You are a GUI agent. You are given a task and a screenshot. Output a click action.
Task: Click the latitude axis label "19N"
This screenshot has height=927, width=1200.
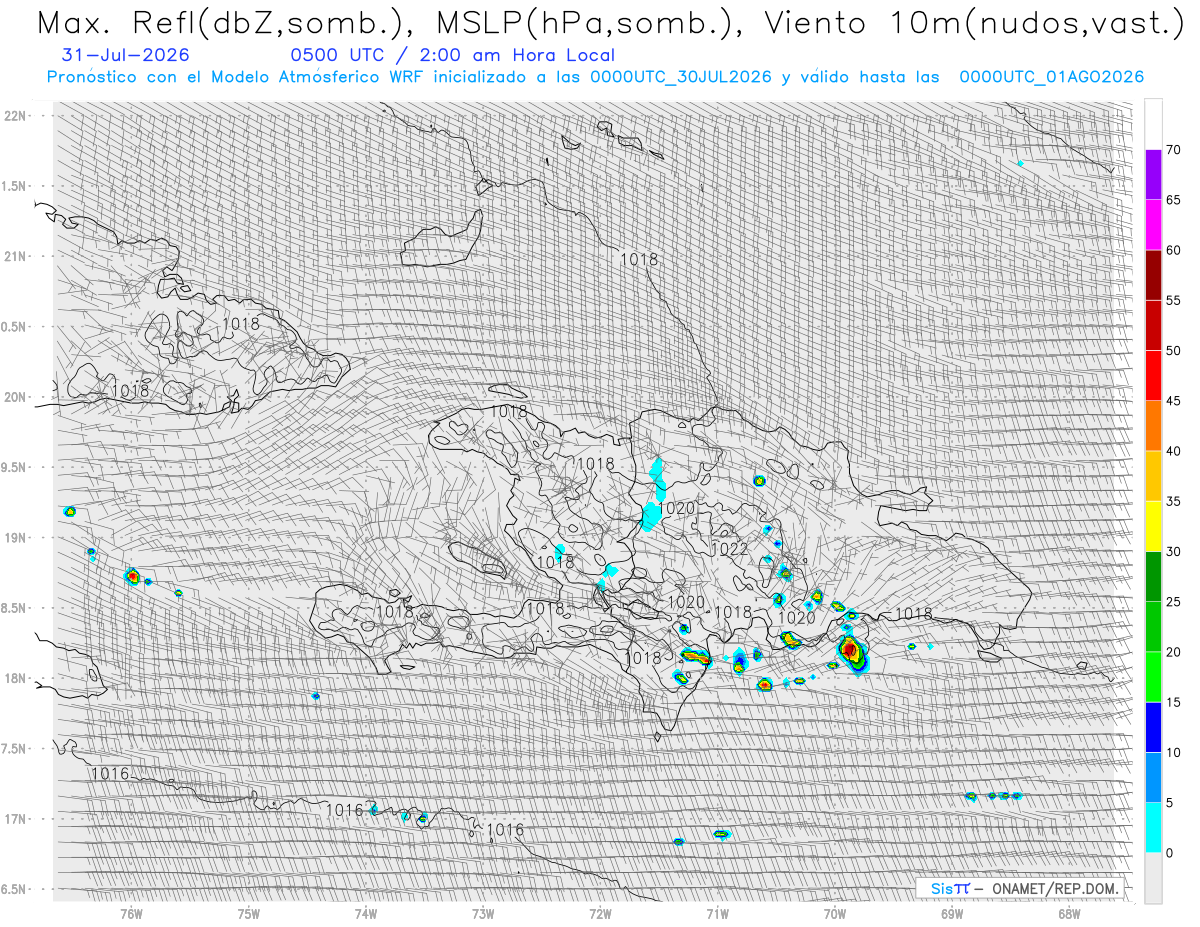[17, 537]
